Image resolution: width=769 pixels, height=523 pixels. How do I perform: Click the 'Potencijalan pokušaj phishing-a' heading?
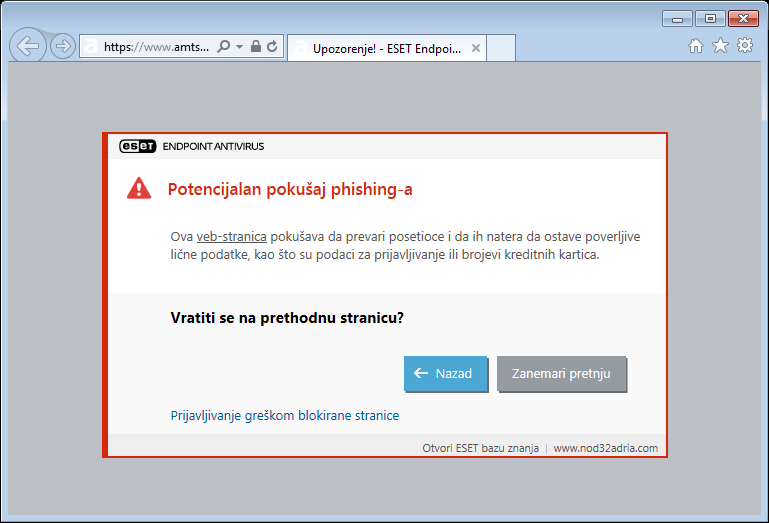click(x=290, y=189)
